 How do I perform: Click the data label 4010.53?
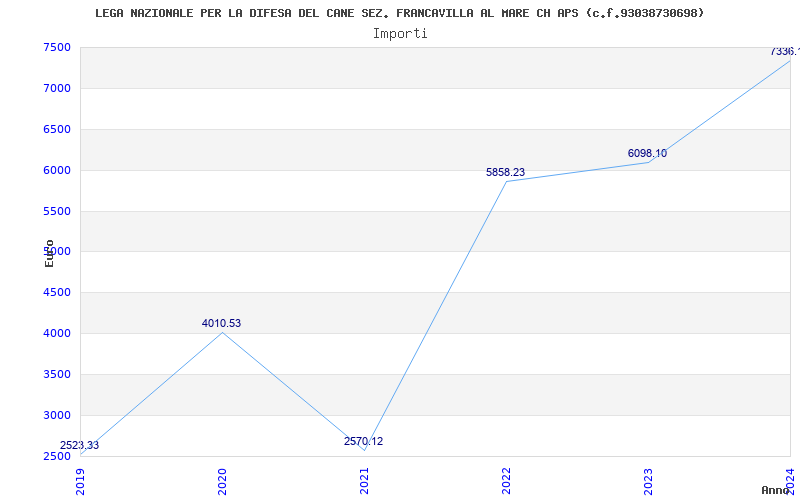point(221,323)
